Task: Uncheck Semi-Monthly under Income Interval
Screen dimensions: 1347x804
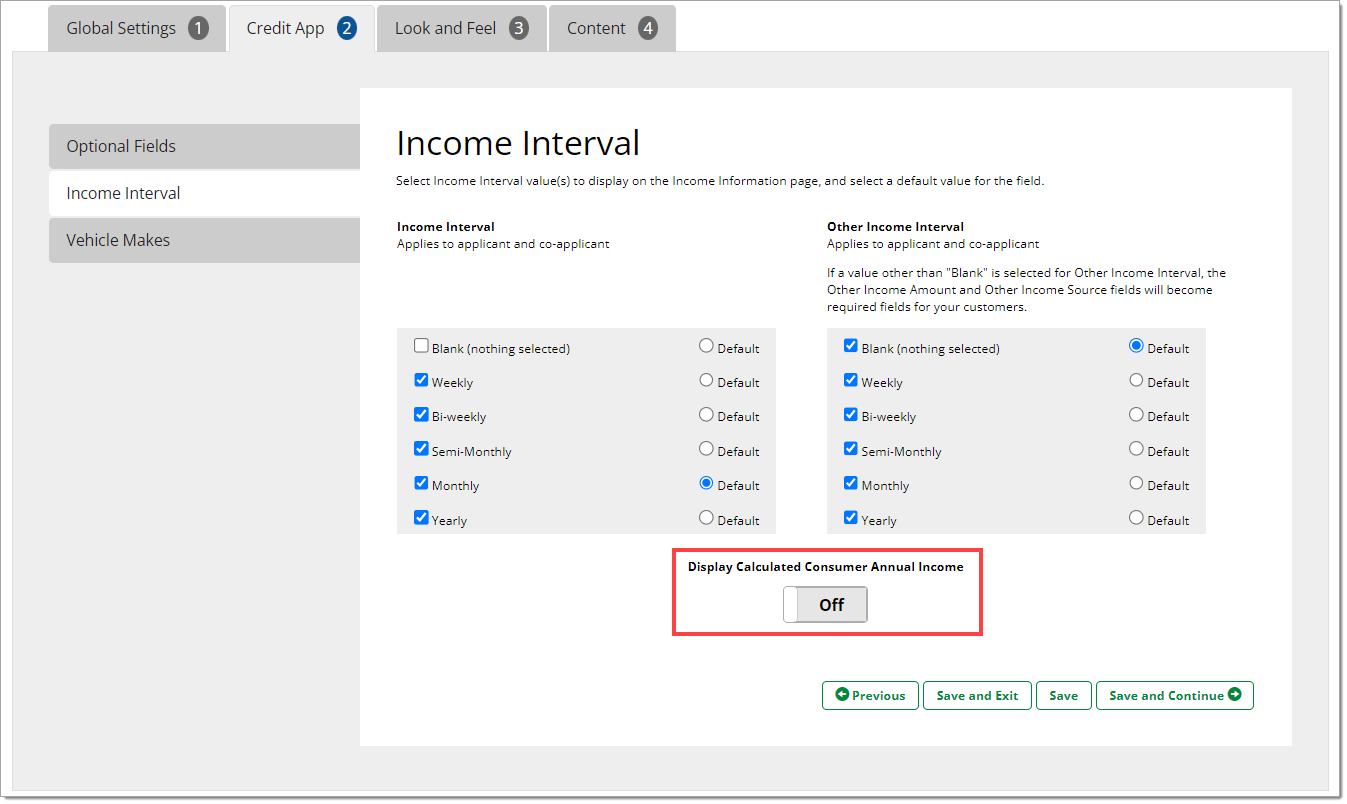Action: point(421,449)
